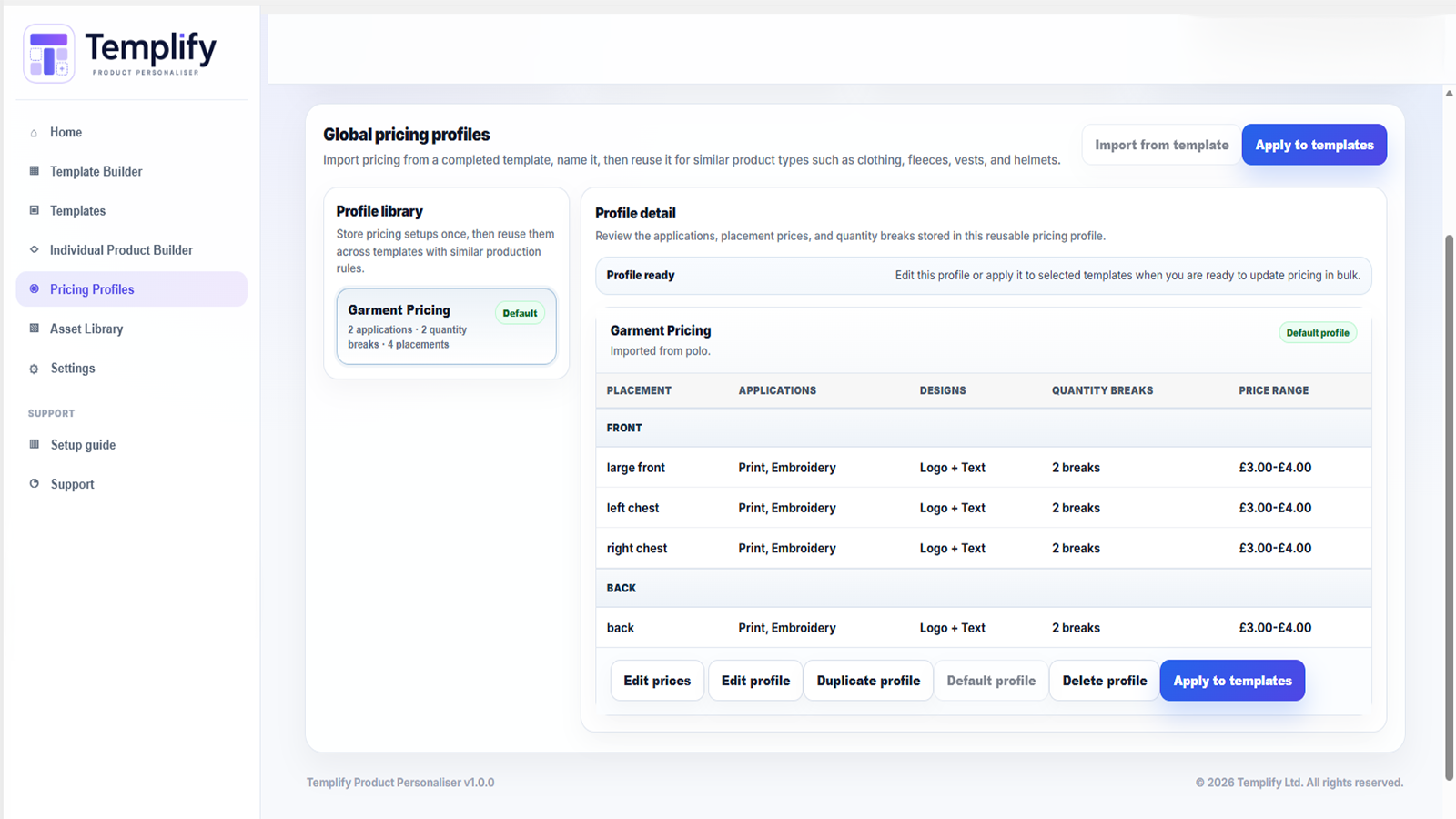The height and width of the screenshot is (819, 1456).
Task: Click the Support sidebar icon
Action: tap(34, 484)
